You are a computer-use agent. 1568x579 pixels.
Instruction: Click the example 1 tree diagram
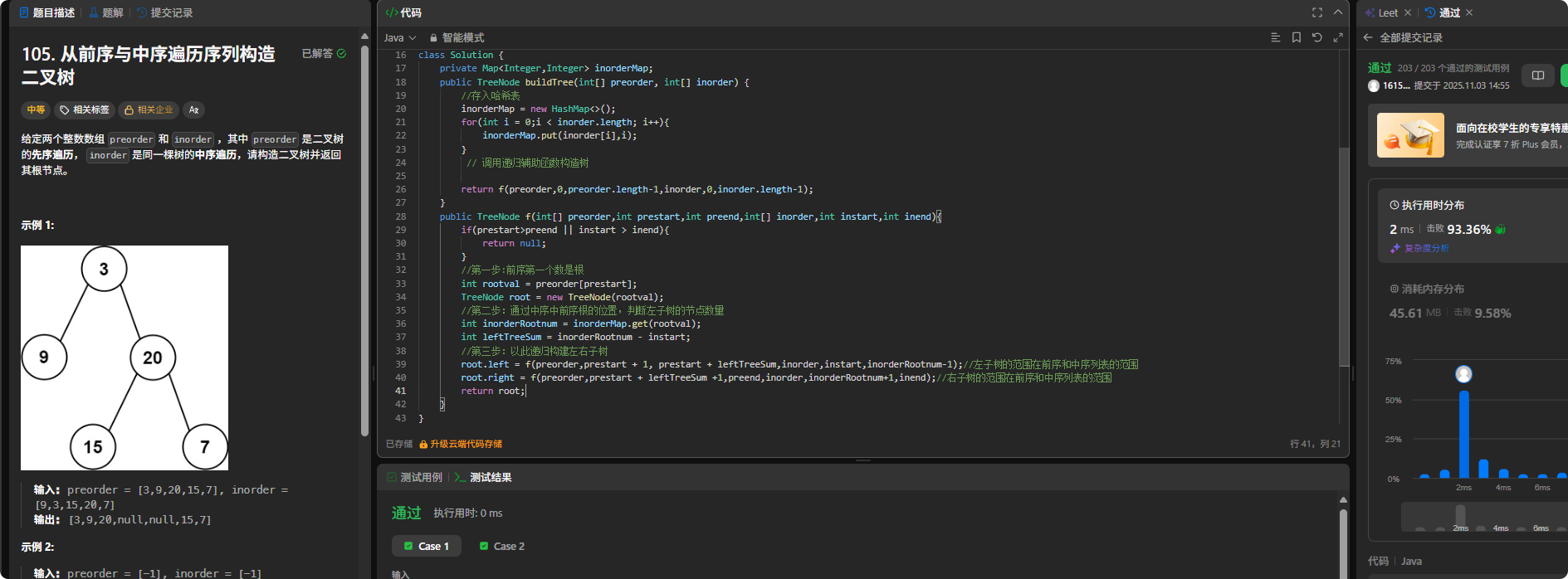point(125,358)
